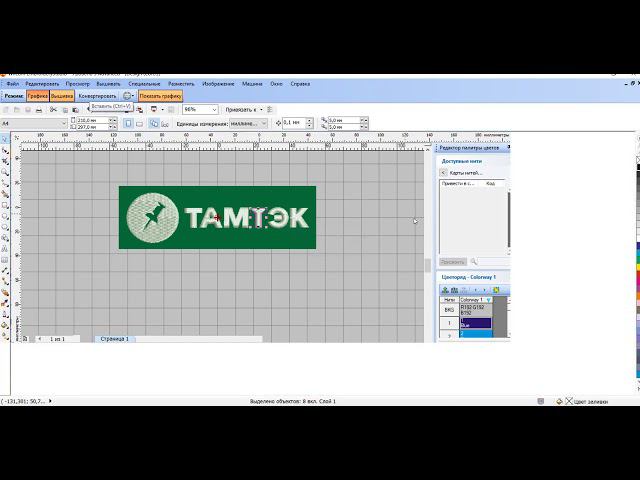Image resolution: width=640 pixels, height=480 pixels.
Task: Click the back arrow beside Карты нитей
Action: [x=444, y=173]
